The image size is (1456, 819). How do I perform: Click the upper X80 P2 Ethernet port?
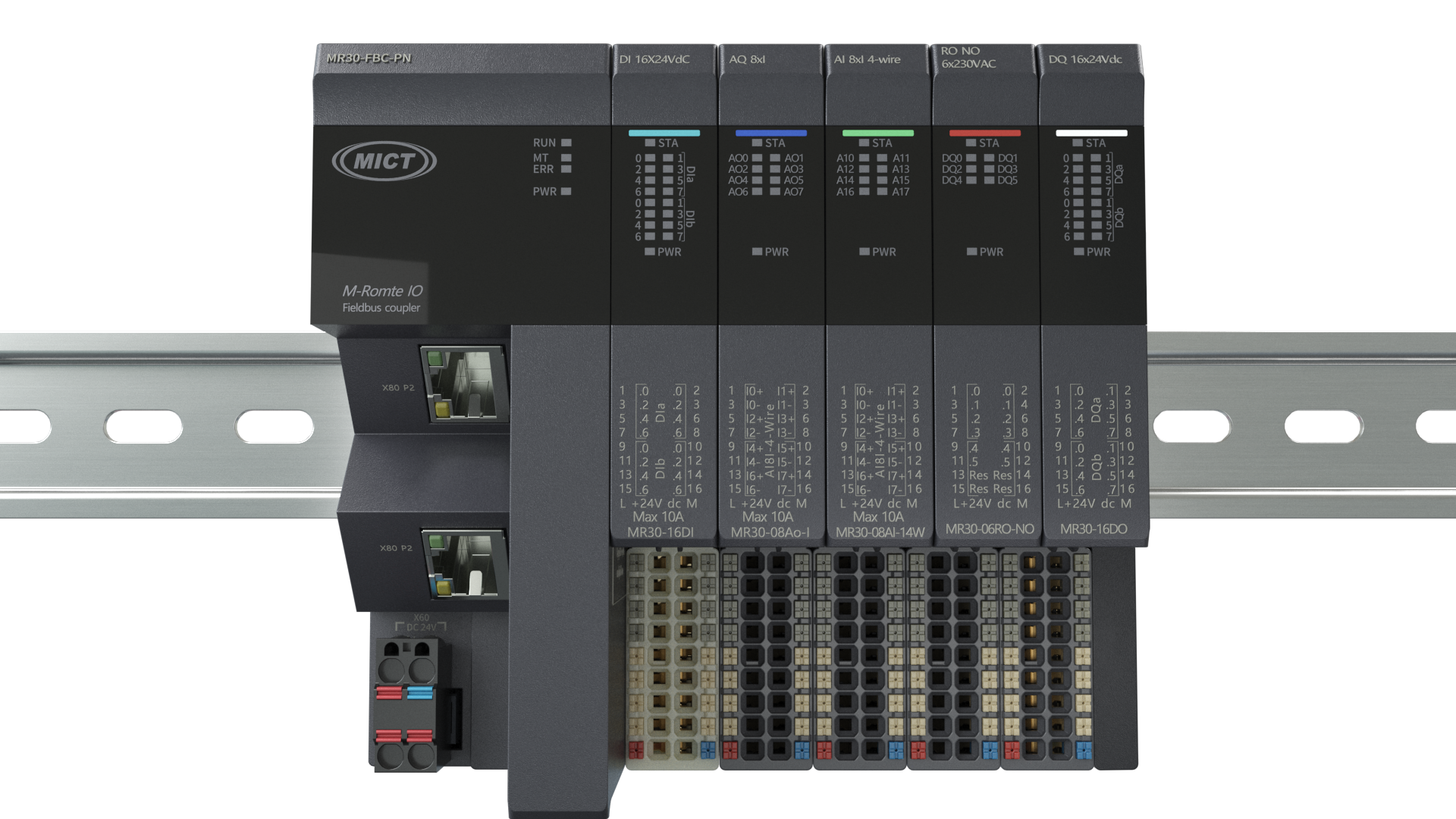click(x=463, y=384)
